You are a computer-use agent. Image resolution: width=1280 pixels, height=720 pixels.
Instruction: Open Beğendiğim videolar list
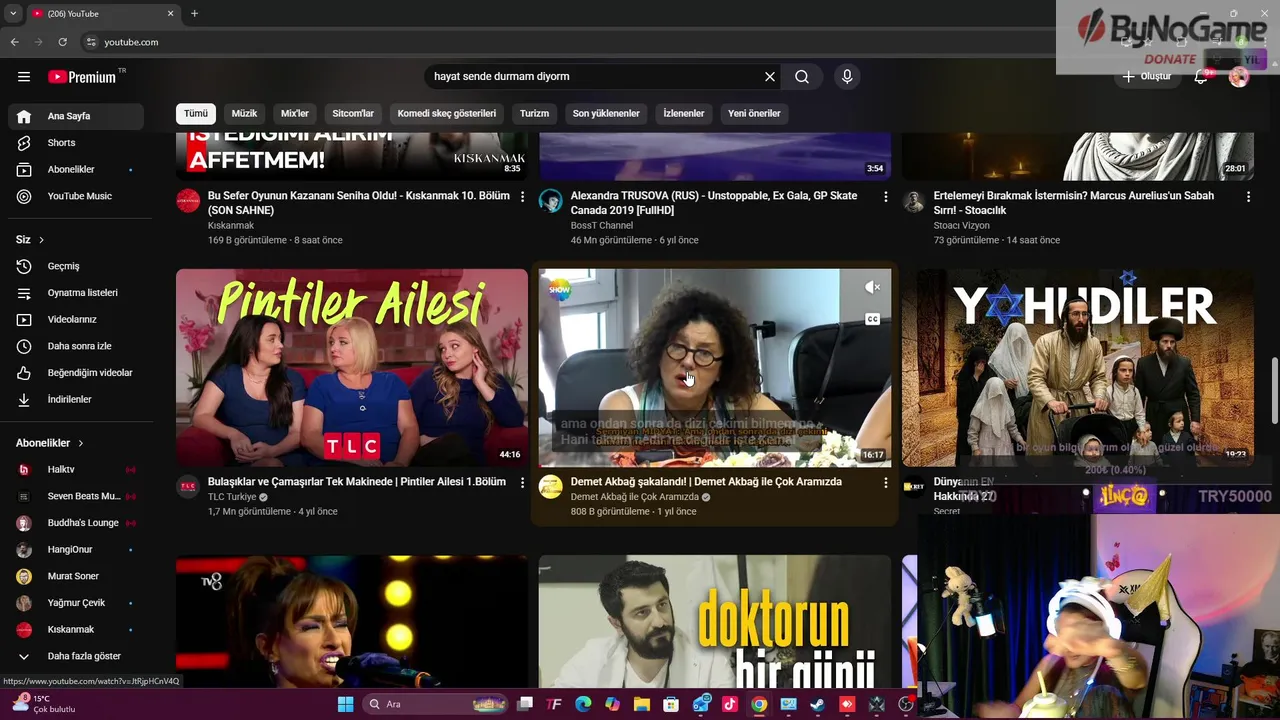76,373
